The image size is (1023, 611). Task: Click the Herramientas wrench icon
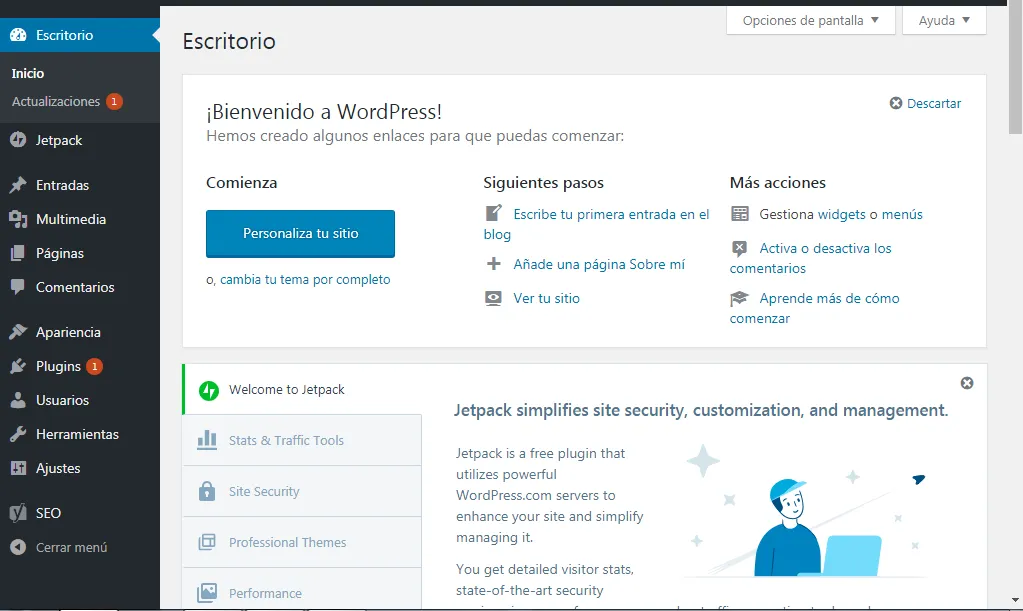[x=18, y=434]
